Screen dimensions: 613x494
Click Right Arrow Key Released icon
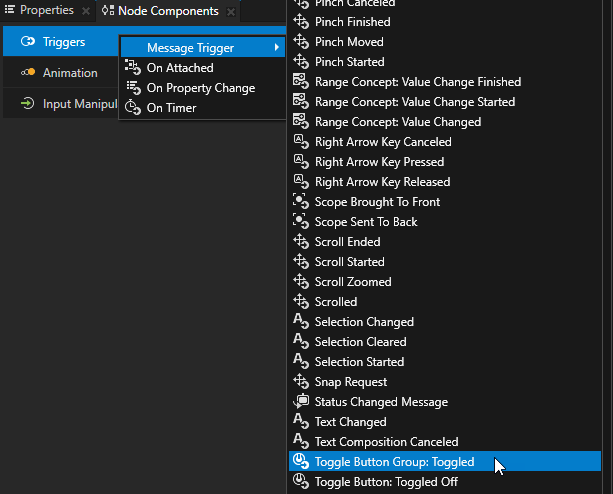[x=301, y=181]
